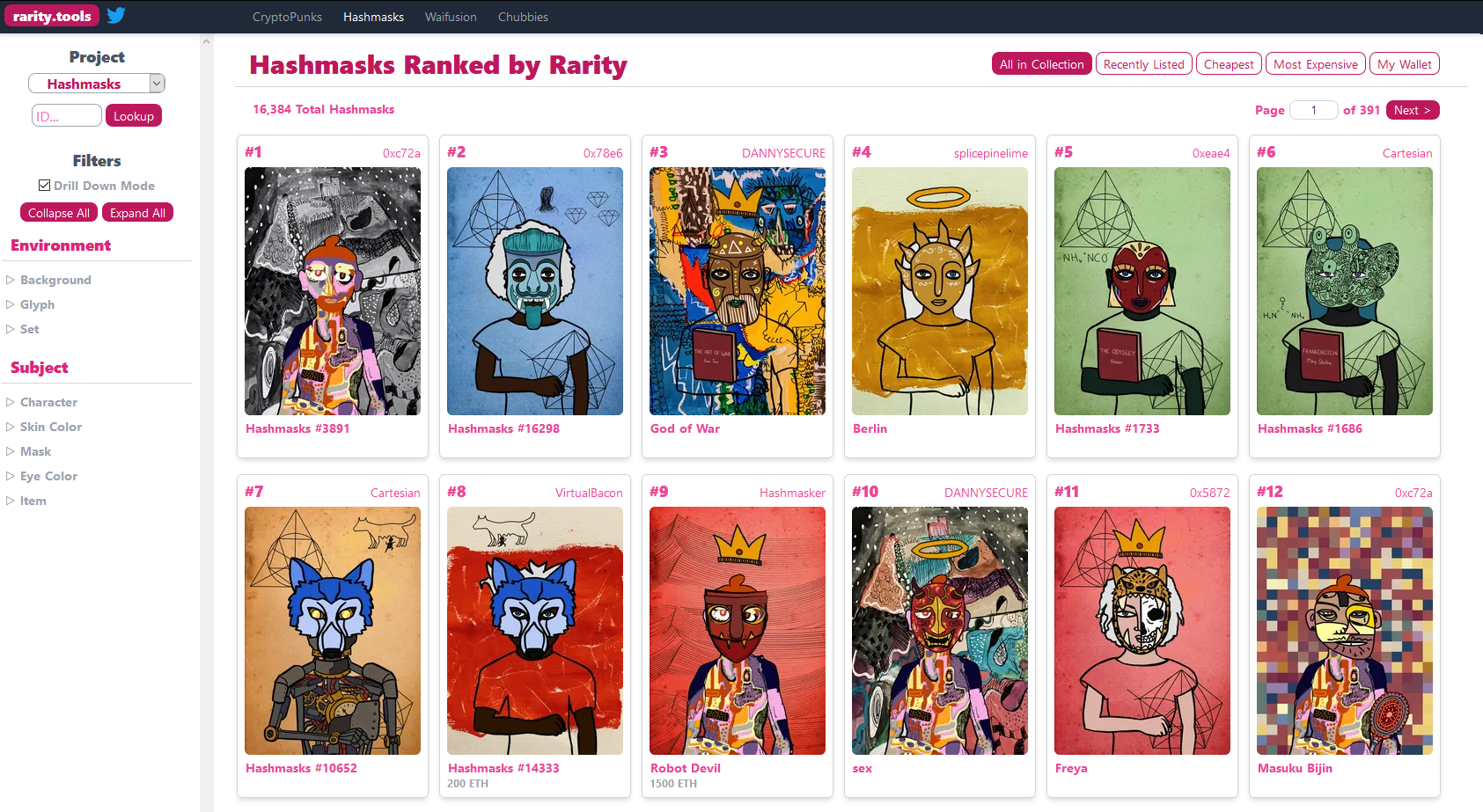This screenshot has width=1483, height=812.
Task: Click the Lookup button
Action: pyautogui.click(x=134, y=116)
